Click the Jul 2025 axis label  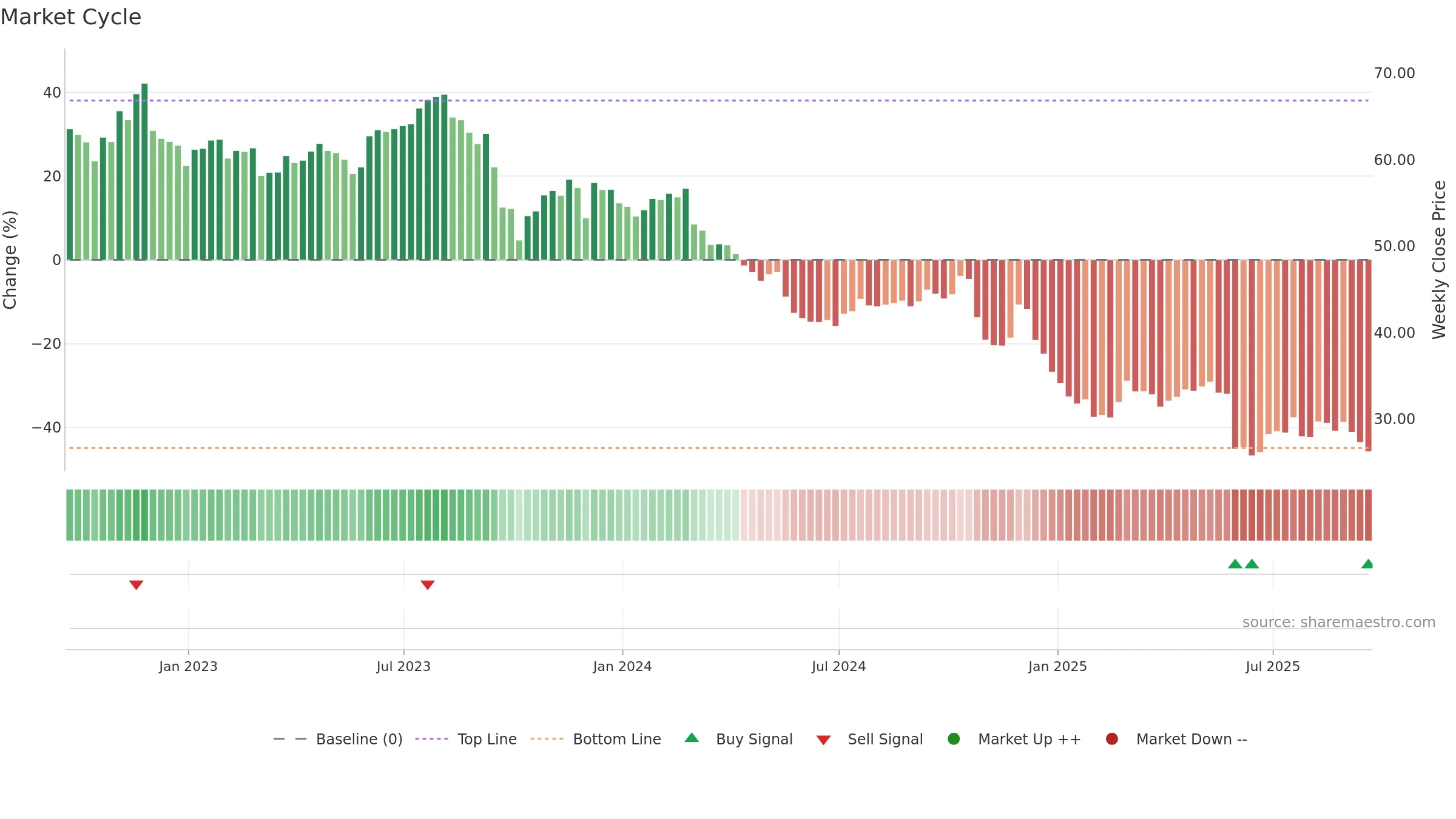click(x=1273, y=666)
